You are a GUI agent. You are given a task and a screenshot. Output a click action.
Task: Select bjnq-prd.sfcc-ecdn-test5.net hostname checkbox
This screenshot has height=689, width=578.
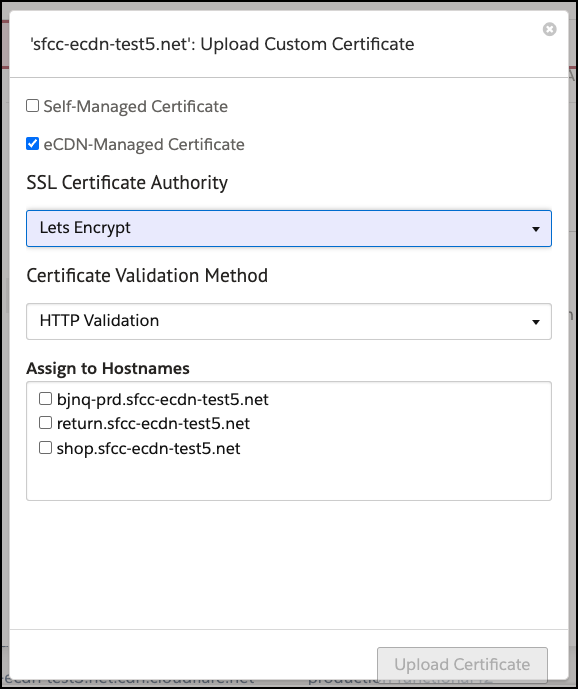click(x=45, y=399)
